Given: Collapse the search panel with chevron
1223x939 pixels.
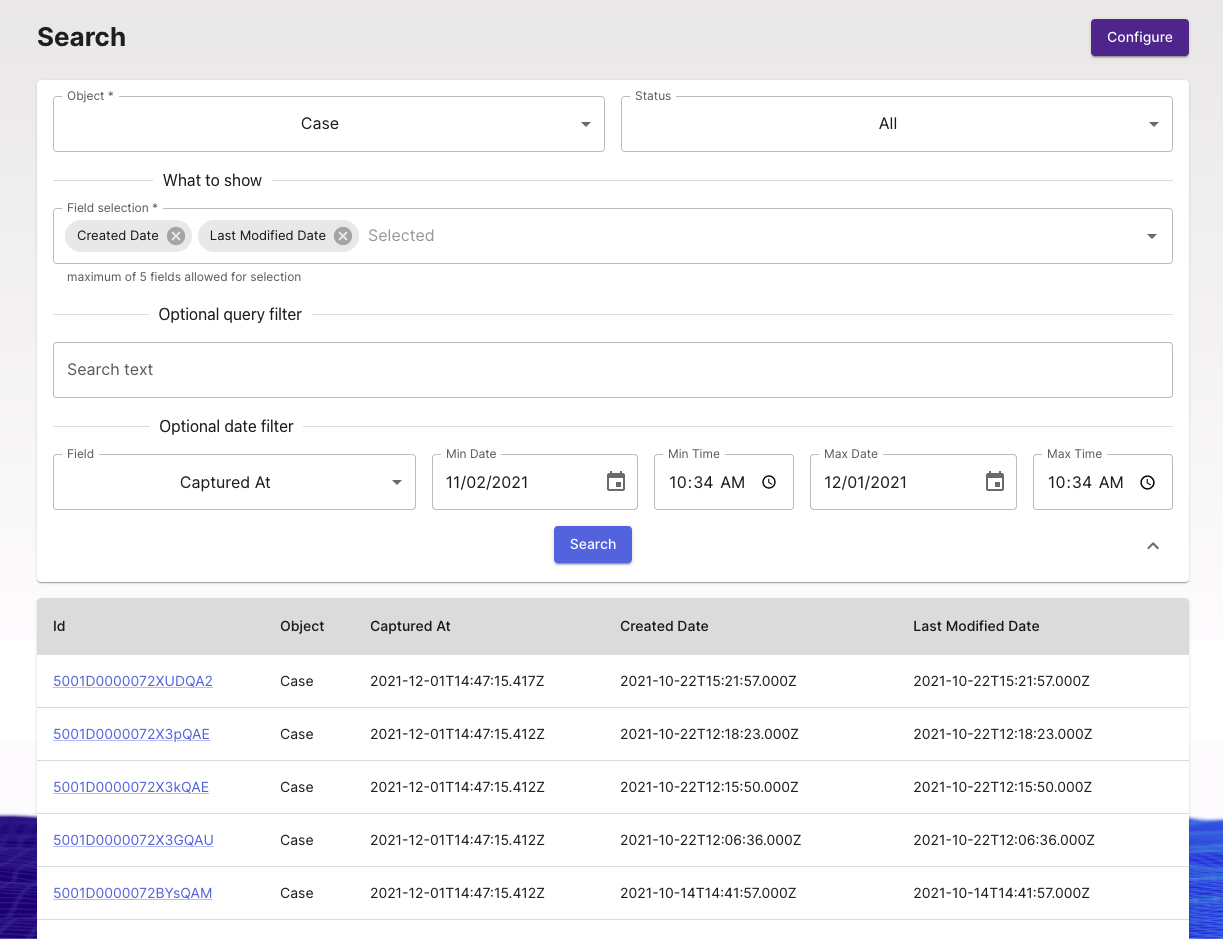Looking at the screenshot, I should [1153, 546].
